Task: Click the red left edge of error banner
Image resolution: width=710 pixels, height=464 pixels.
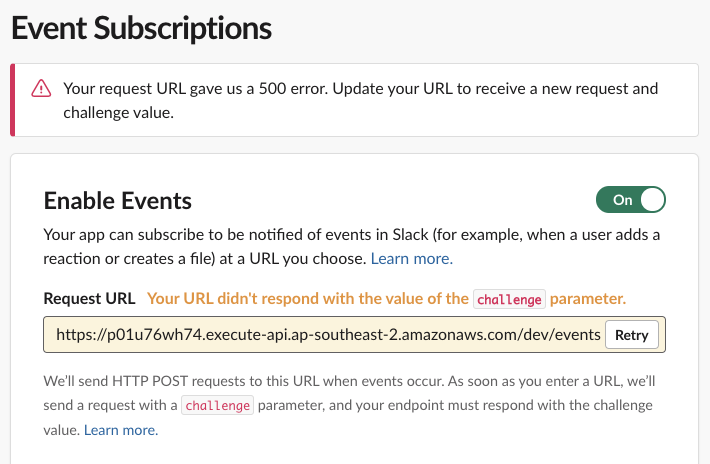Action: [x=13, y=100]
